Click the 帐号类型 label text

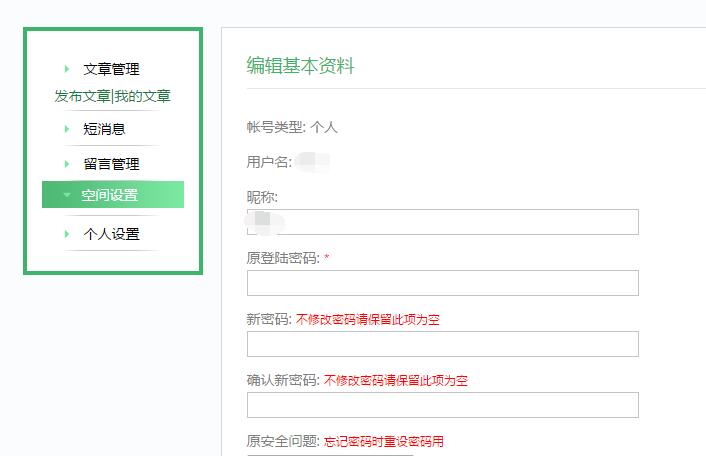click(x=276, y=127)
